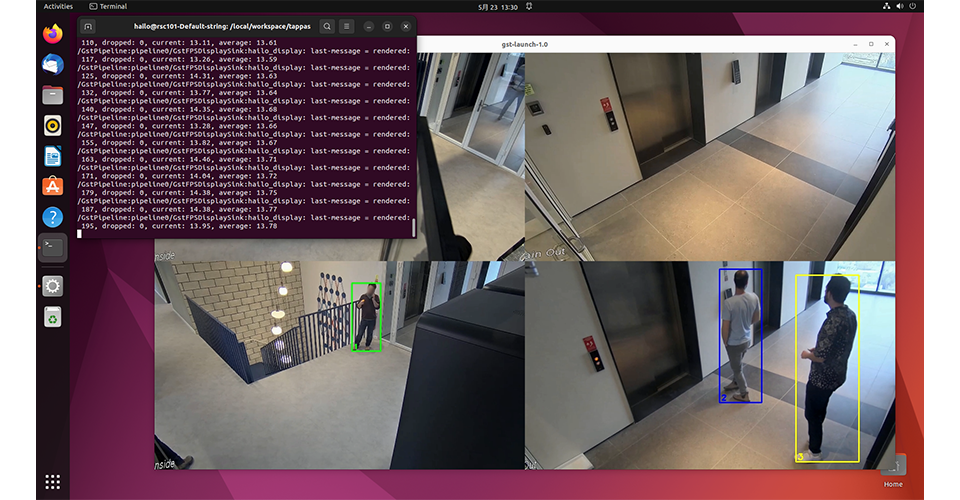
Task: Switch to Terminal from the dock
Action: coord(52,248)
